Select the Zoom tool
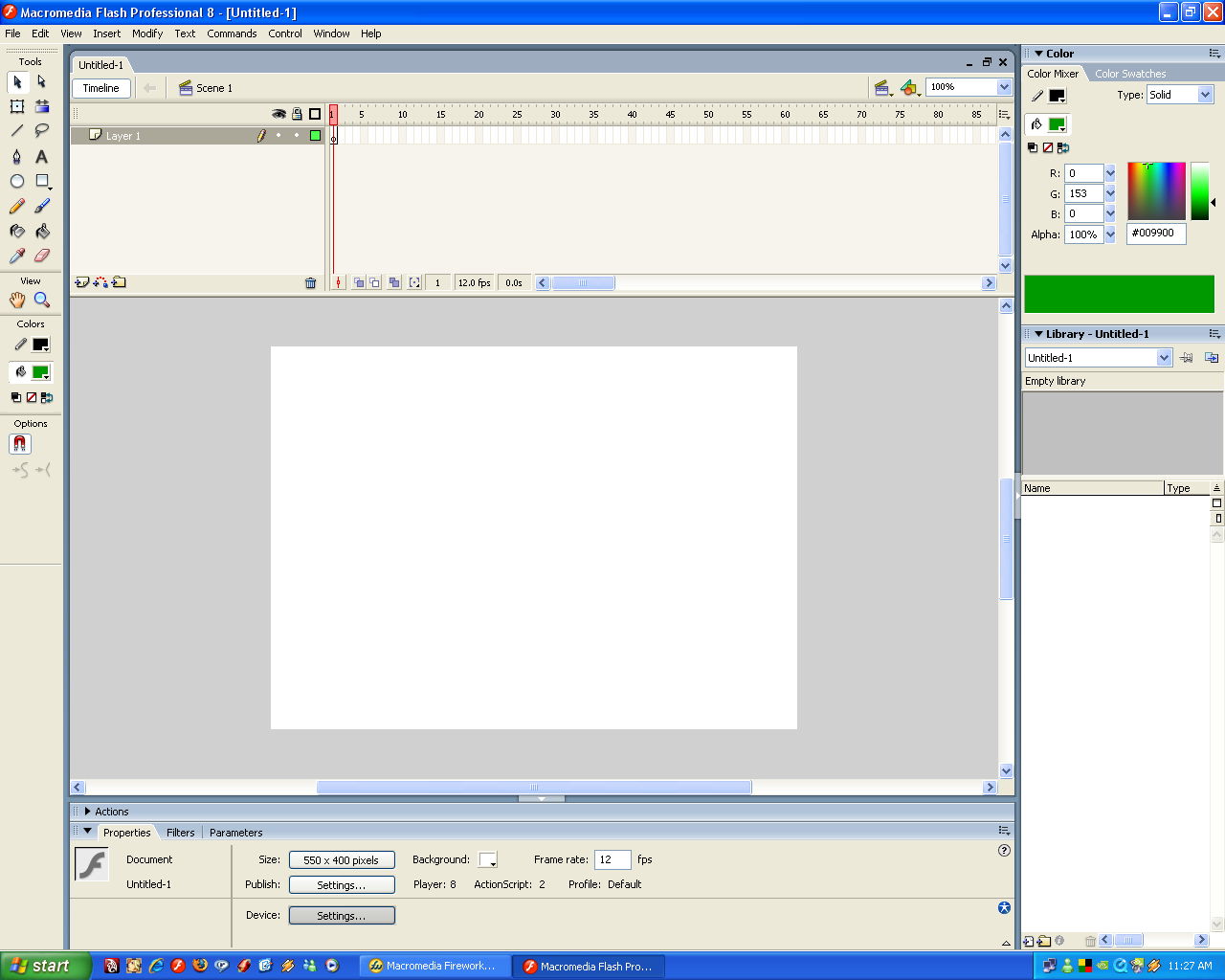The height and width of the screenshot is (980, 1225). (39, 299)
